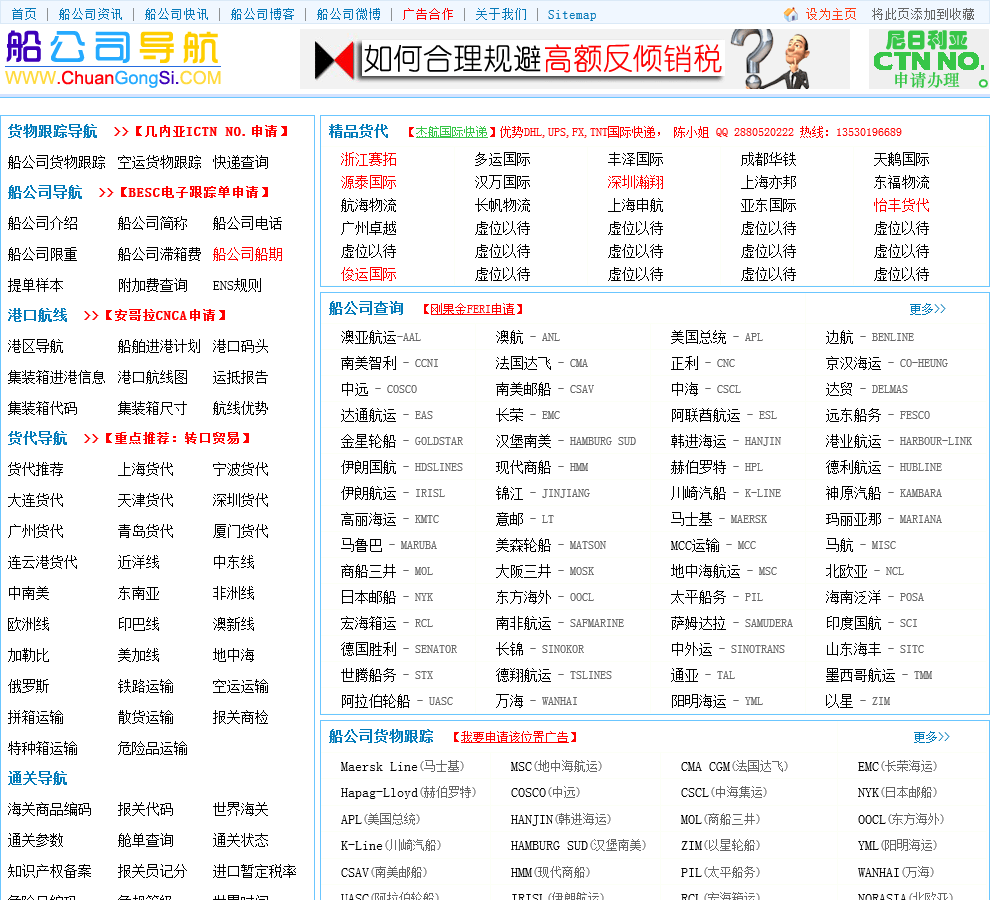Open 港口航线图 link

[152, 378]
